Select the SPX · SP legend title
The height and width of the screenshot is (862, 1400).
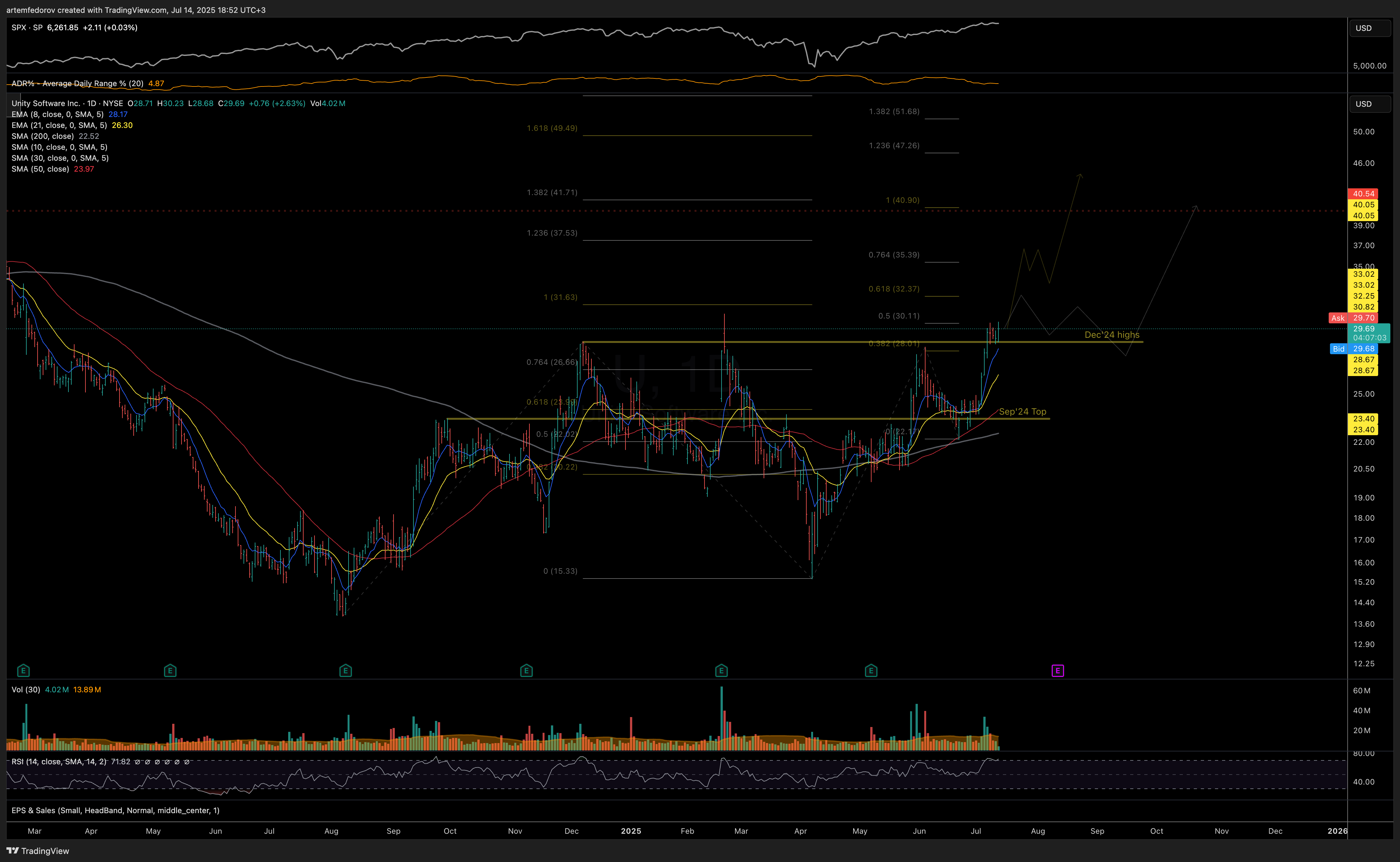27,27
